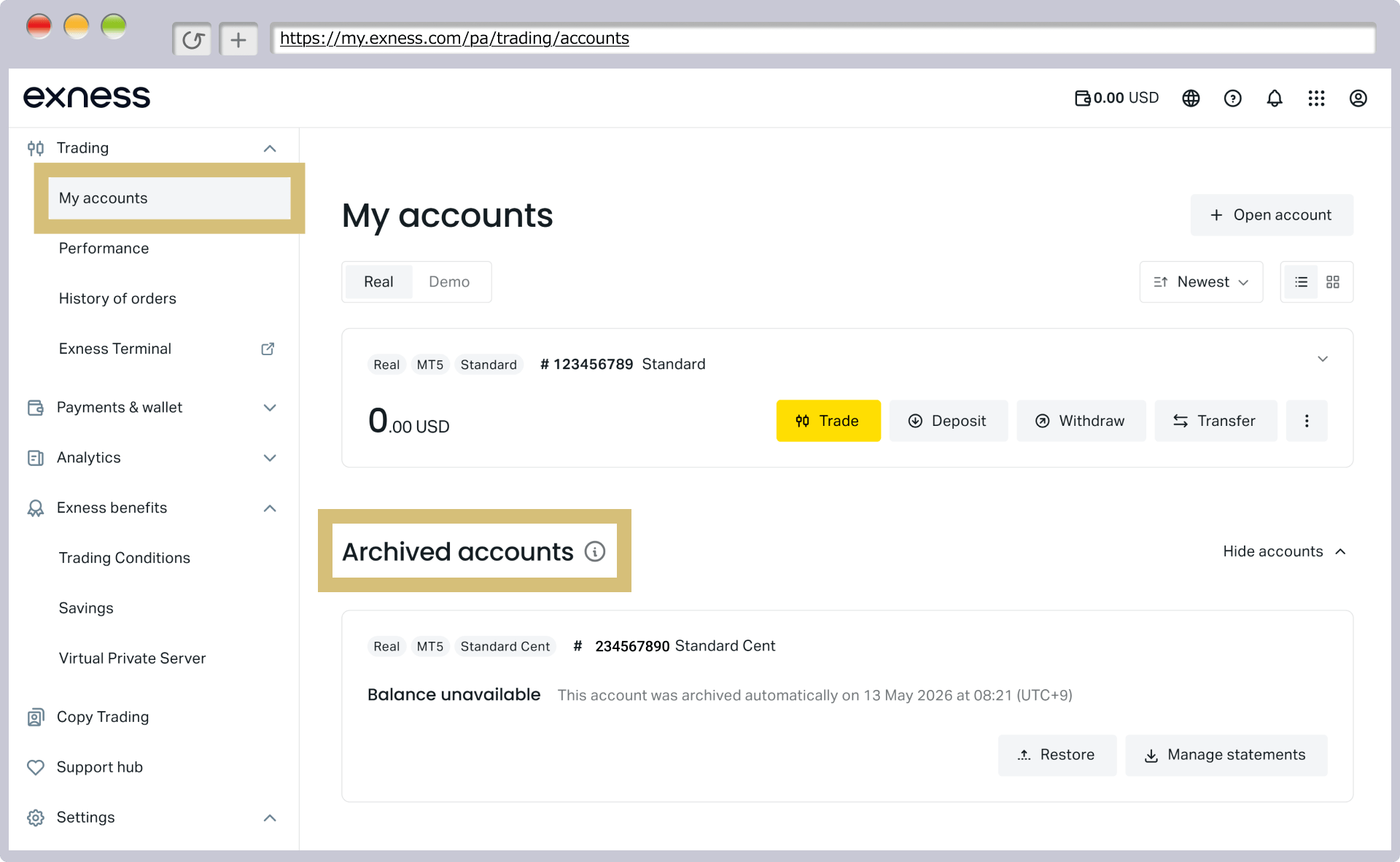This screenshot has width=1400, height=862.
Task: Launch Exness Terminal link
Action: 115,349
